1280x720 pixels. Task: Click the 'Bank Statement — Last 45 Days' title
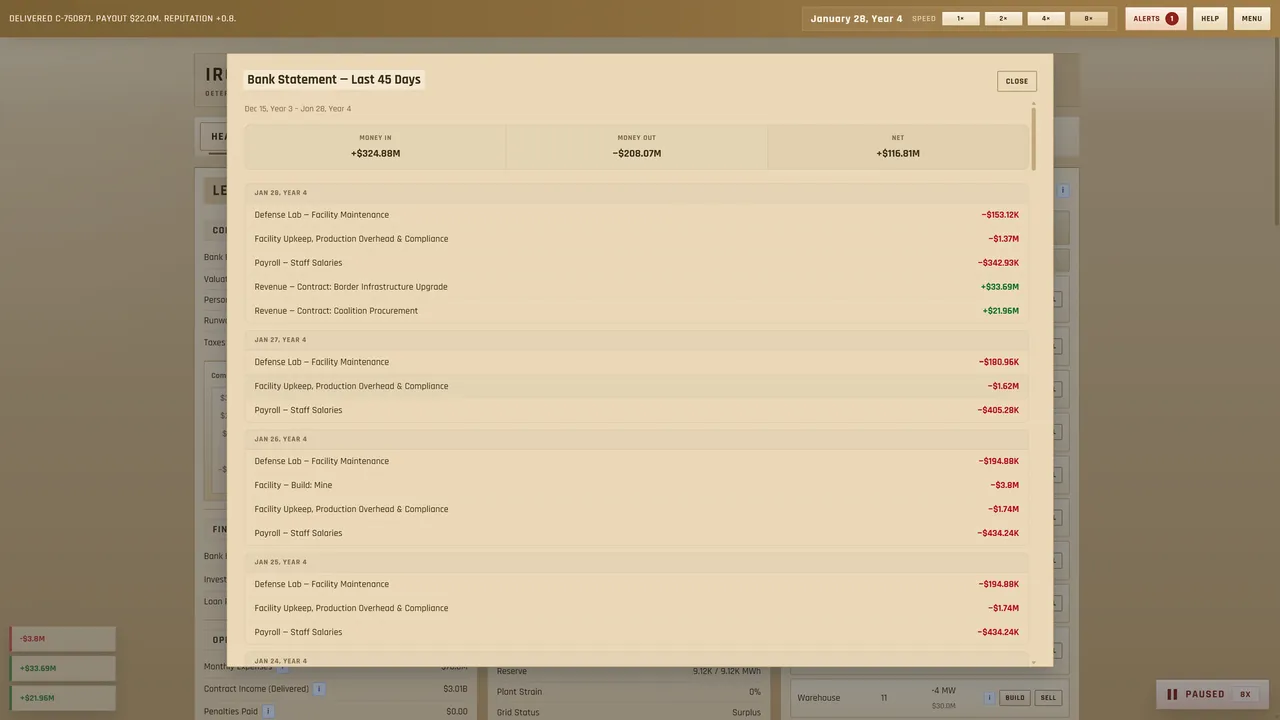pos(334,79)
